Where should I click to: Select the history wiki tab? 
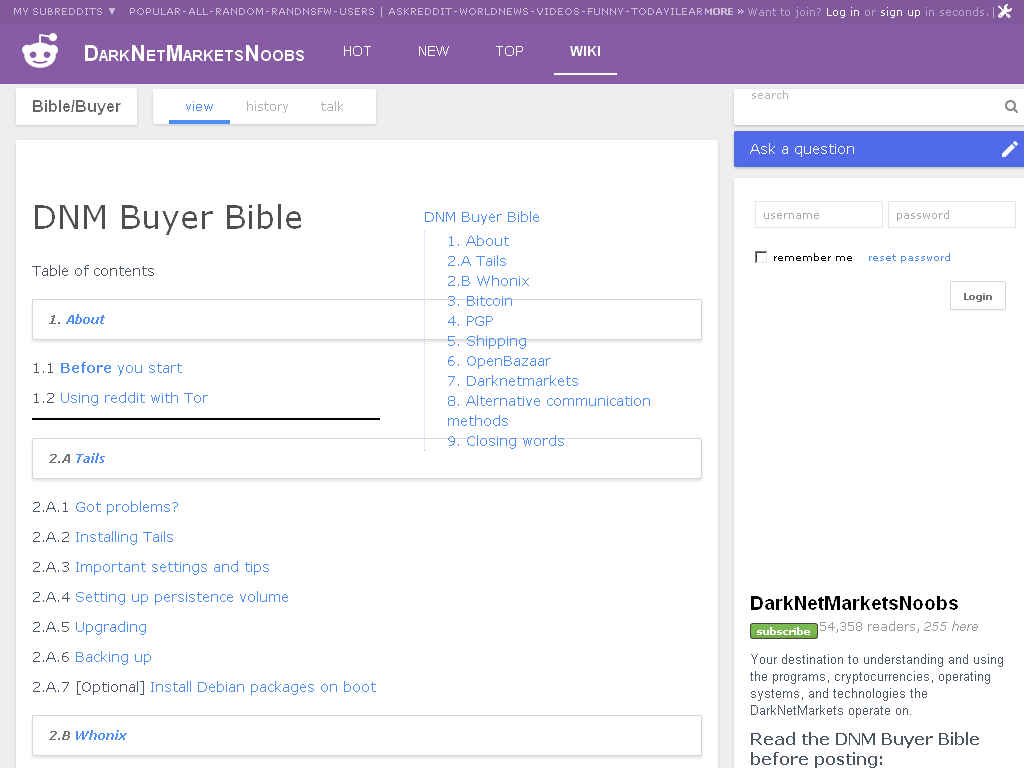pyautogui.click(x=267, y=106)
